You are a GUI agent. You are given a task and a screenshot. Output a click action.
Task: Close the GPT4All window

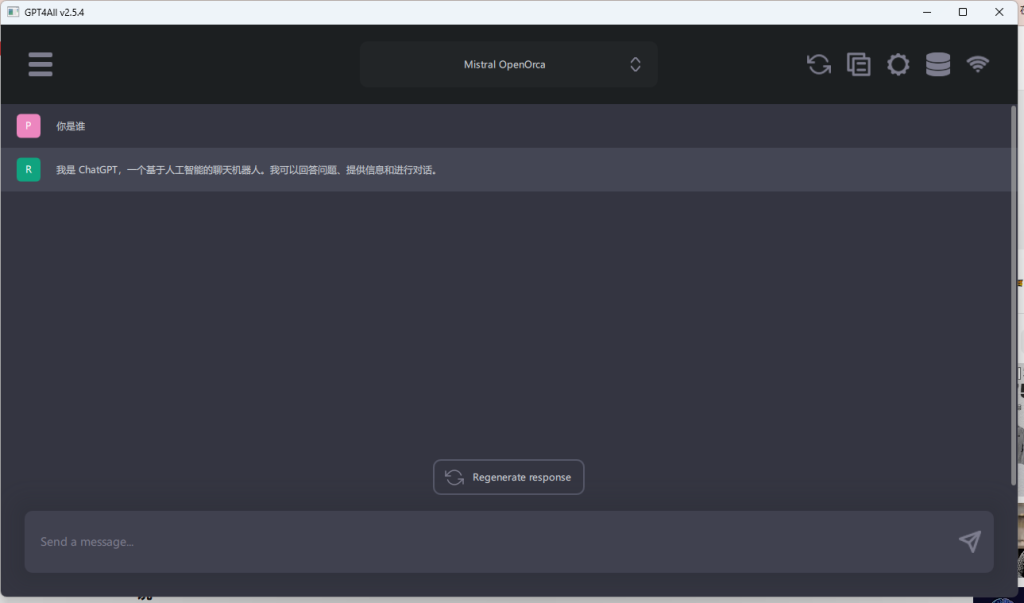coord(999,12)
